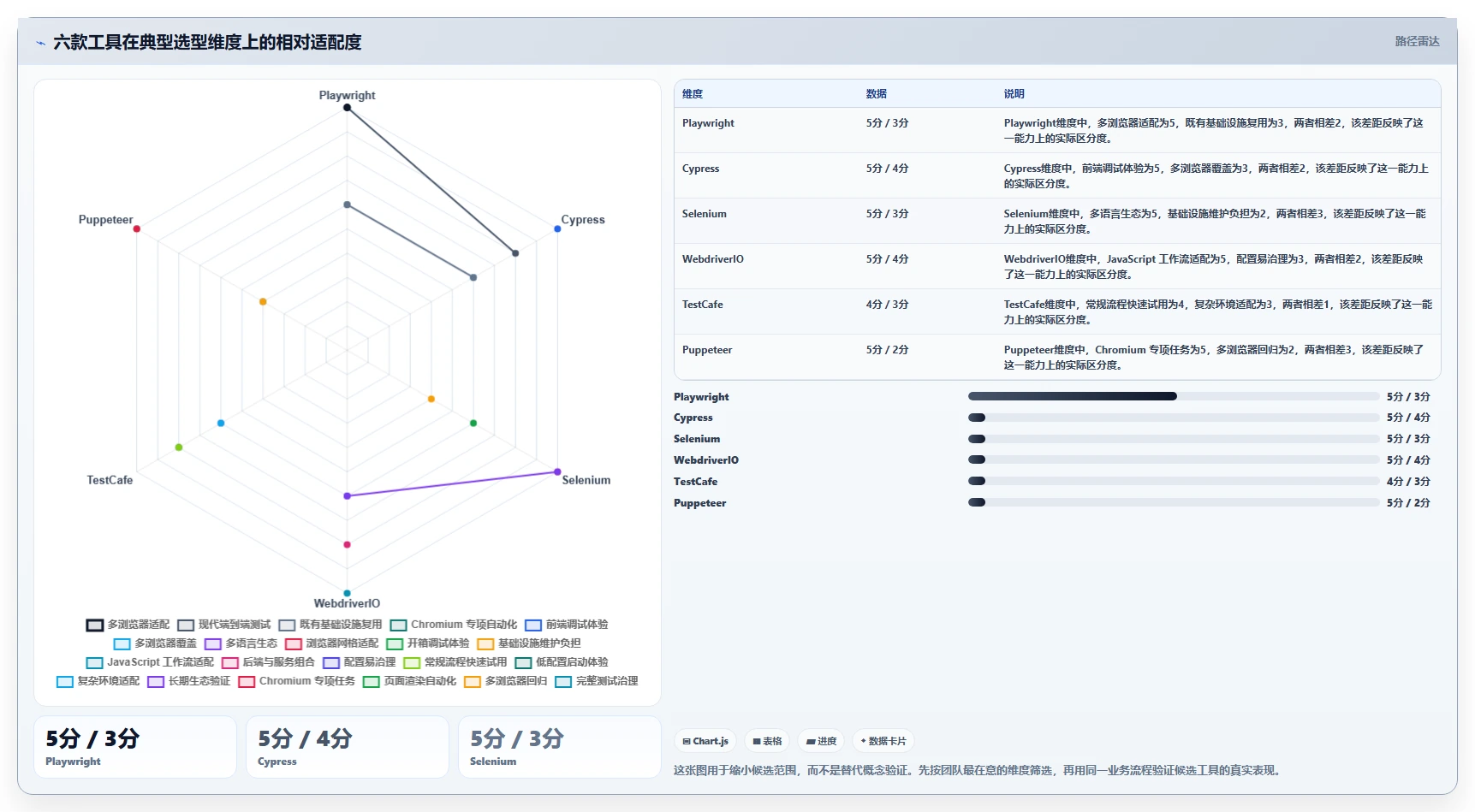Toggle the 多浏览器适配 legend item
Viewport: 1475px width, 812px height.
point(128,625)
